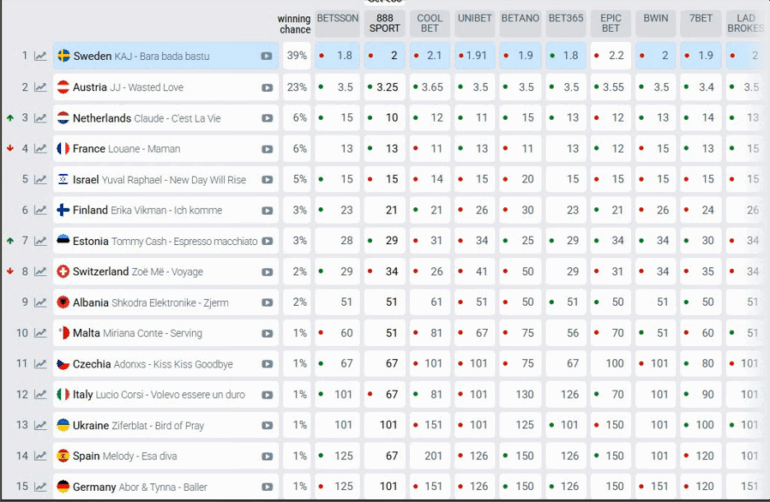Click Sweden's 39% winning chance

pos(297,56)
